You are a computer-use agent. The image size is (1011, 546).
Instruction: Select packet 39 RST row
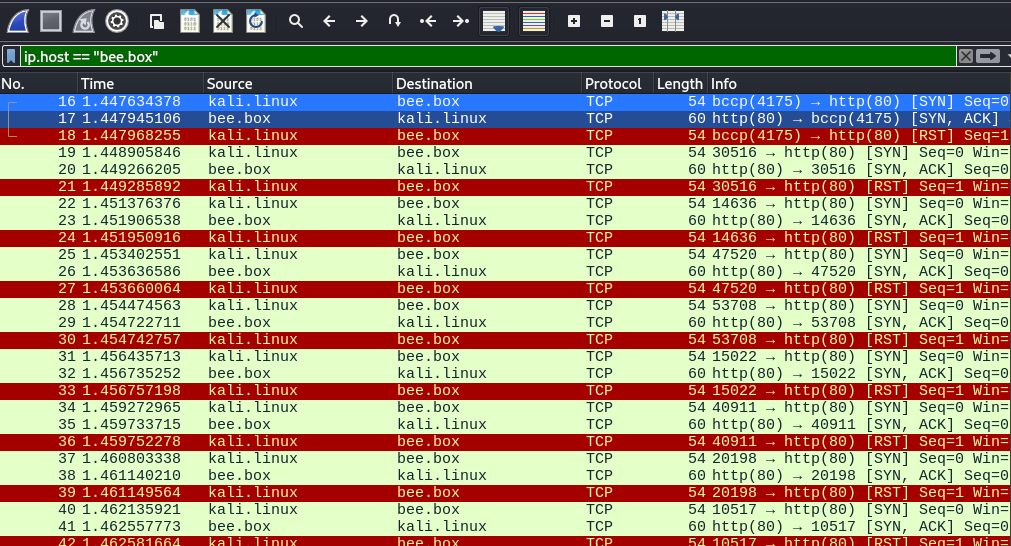[x=506, y=492]
